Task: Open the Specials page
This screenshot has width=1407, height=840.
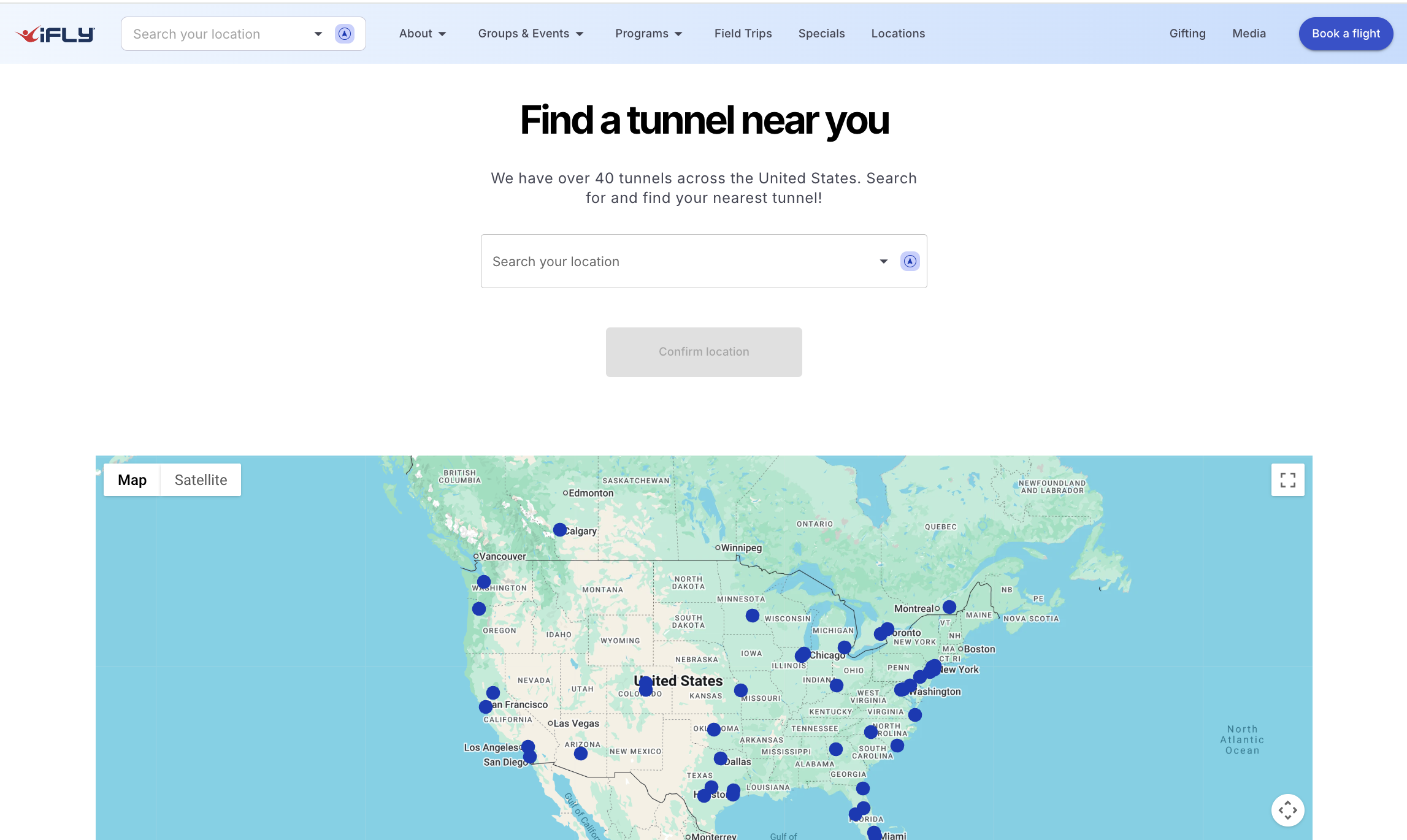Action: (821, 34)
